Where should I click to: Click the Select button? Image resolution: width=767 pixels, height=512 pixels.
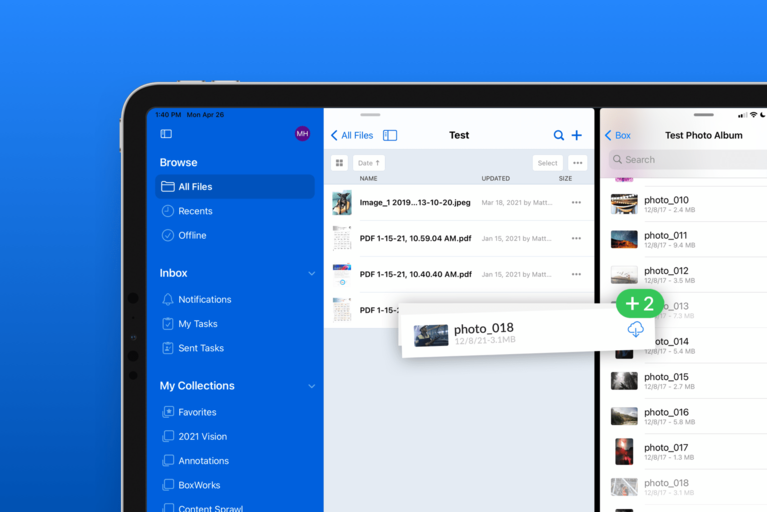[547, 163]
